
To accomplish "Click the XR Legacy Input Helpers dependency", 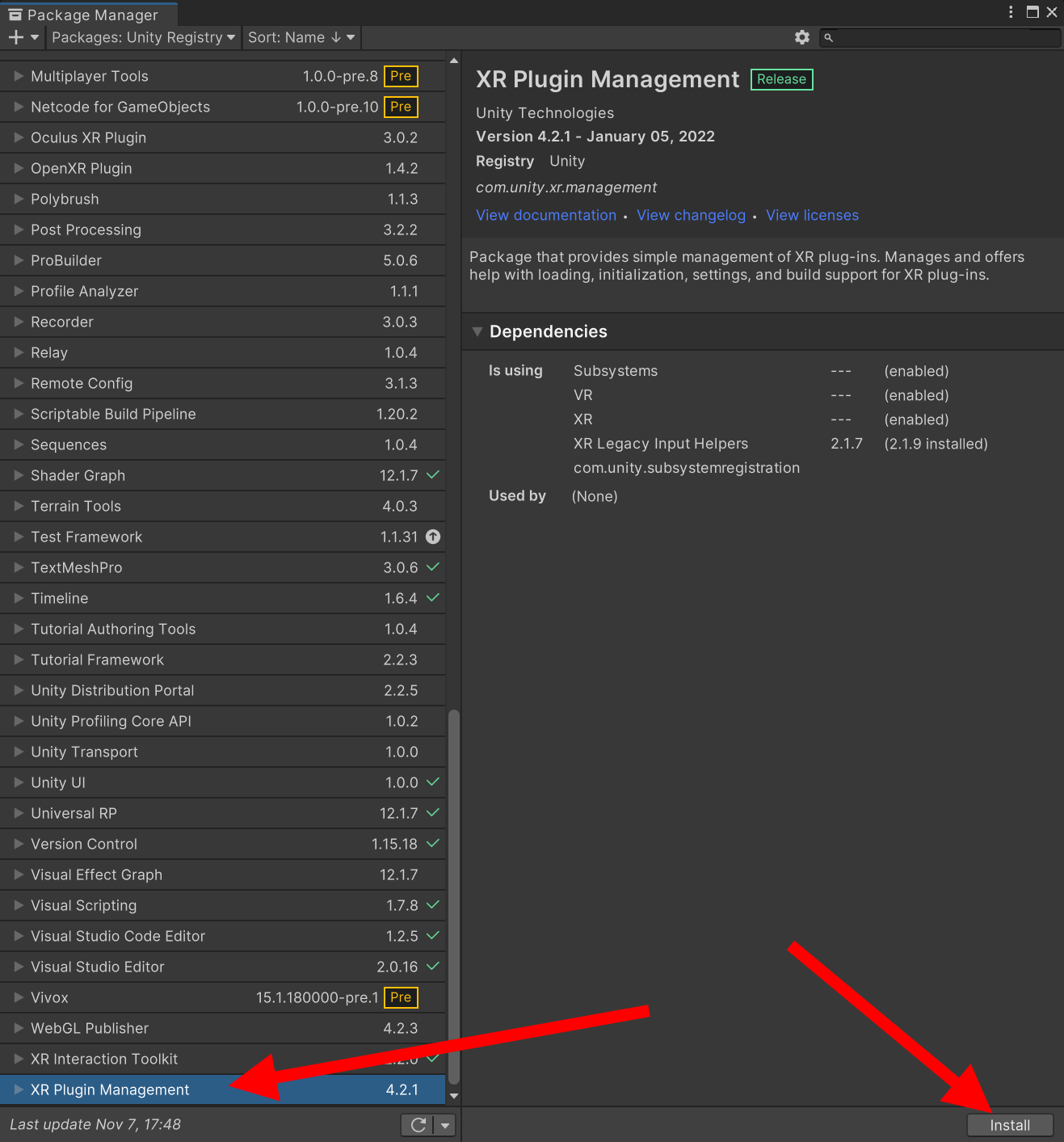I will click(661, 444).
